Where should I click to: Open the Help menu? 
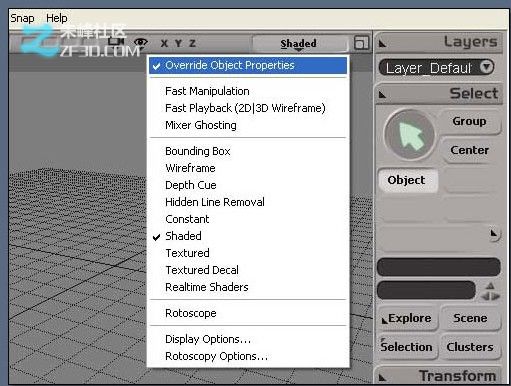(57, 18)
